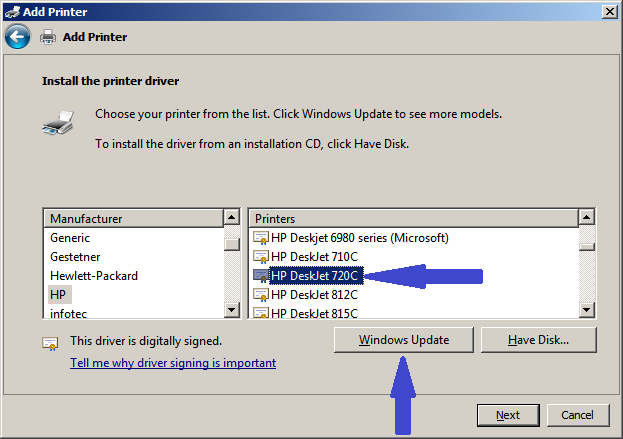Viewport: 623px width, 439px height.
Task: Click the title bar Add Printer icon
Action: click(12, 12)
